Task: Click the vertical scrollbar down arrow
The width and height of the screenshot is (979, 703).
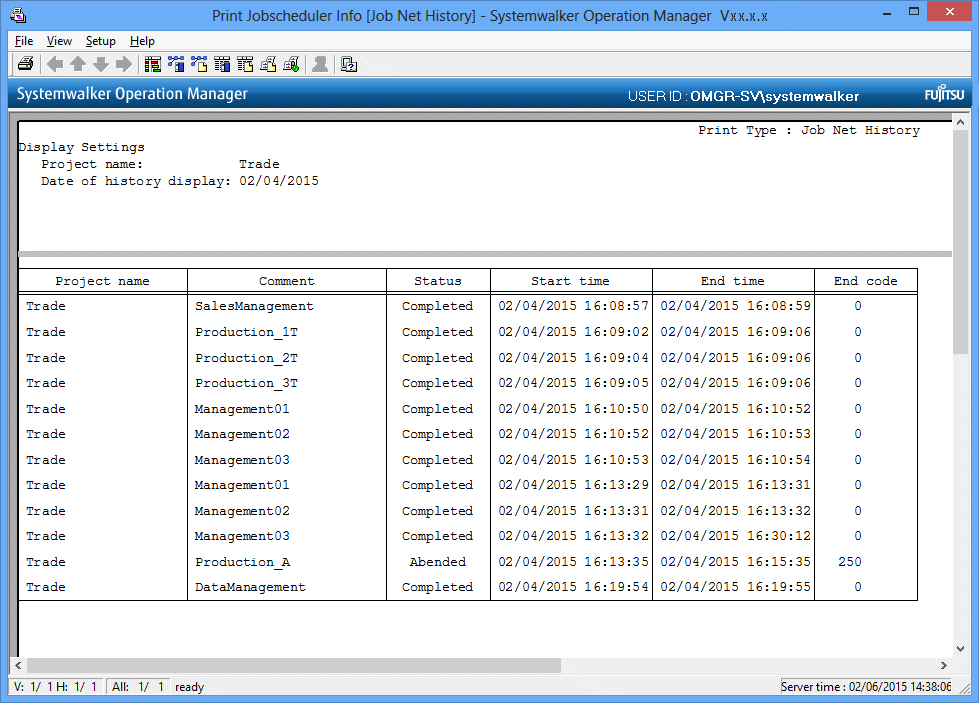Action: point(960,648)
